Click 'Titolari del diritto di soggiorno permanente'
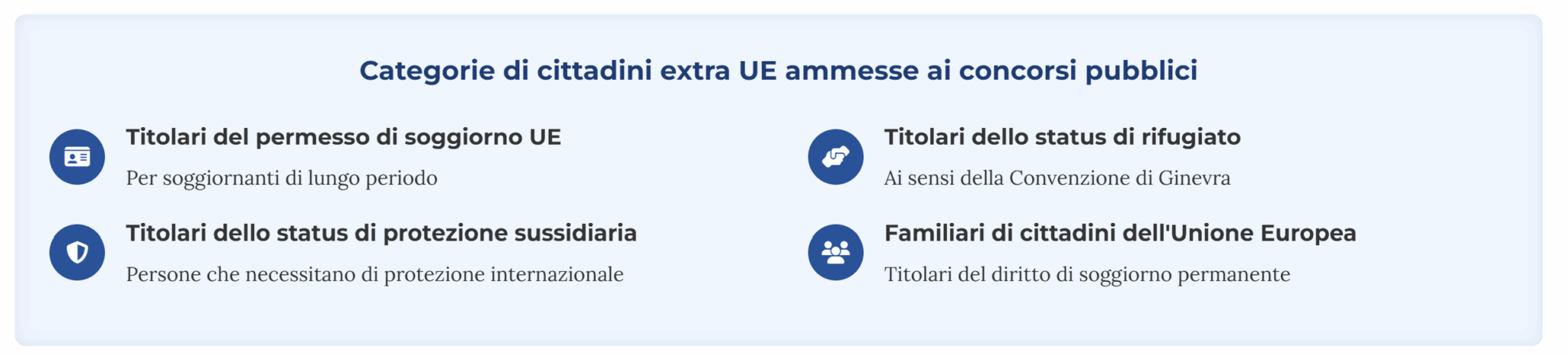This screenshot has height=354, width=1568. point(1087,274)
